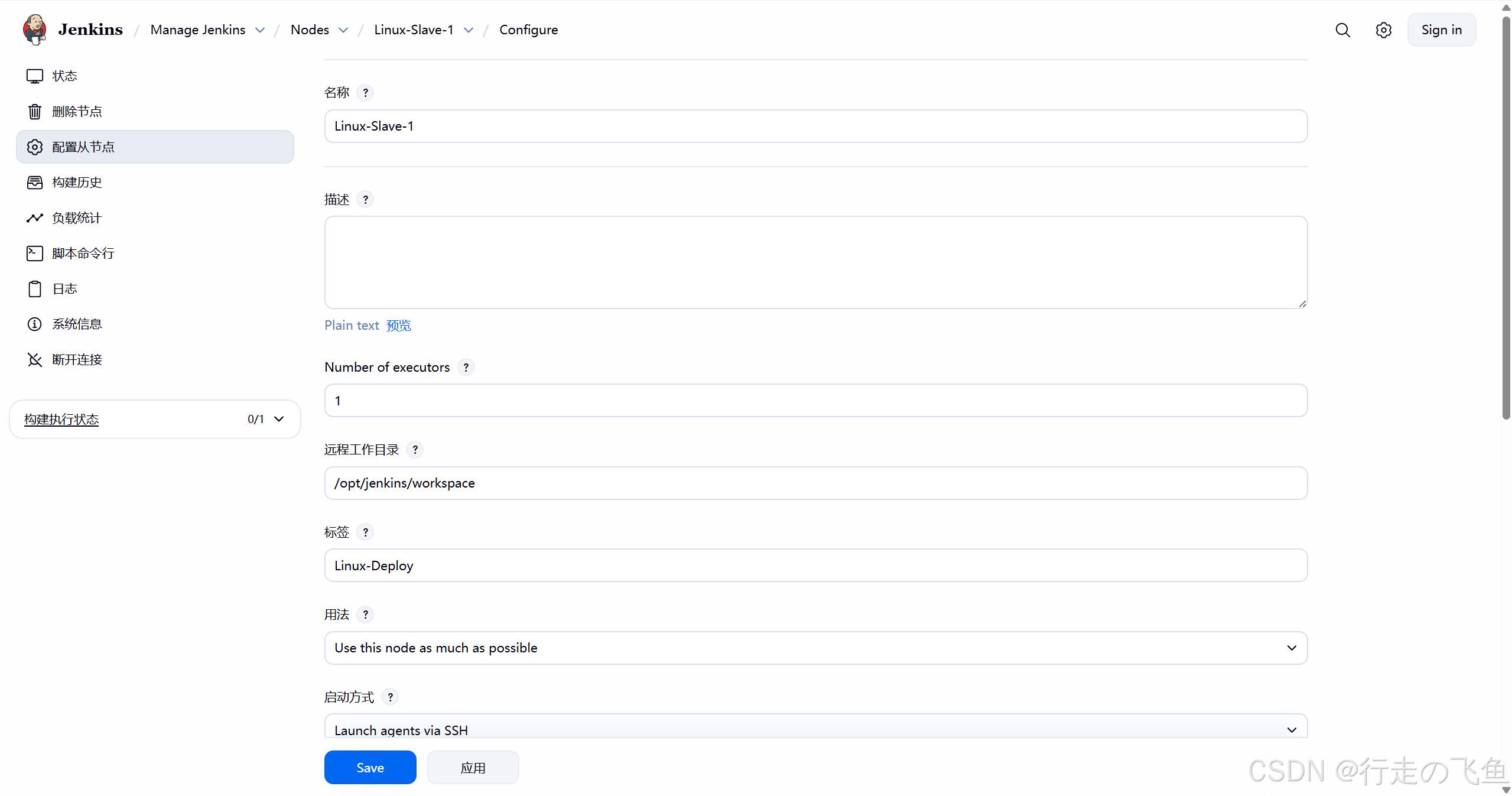The image size is (1512, 796).
Task: Click the 标签 labels input field
Action: pyautogui.click(x=815, y=566)
